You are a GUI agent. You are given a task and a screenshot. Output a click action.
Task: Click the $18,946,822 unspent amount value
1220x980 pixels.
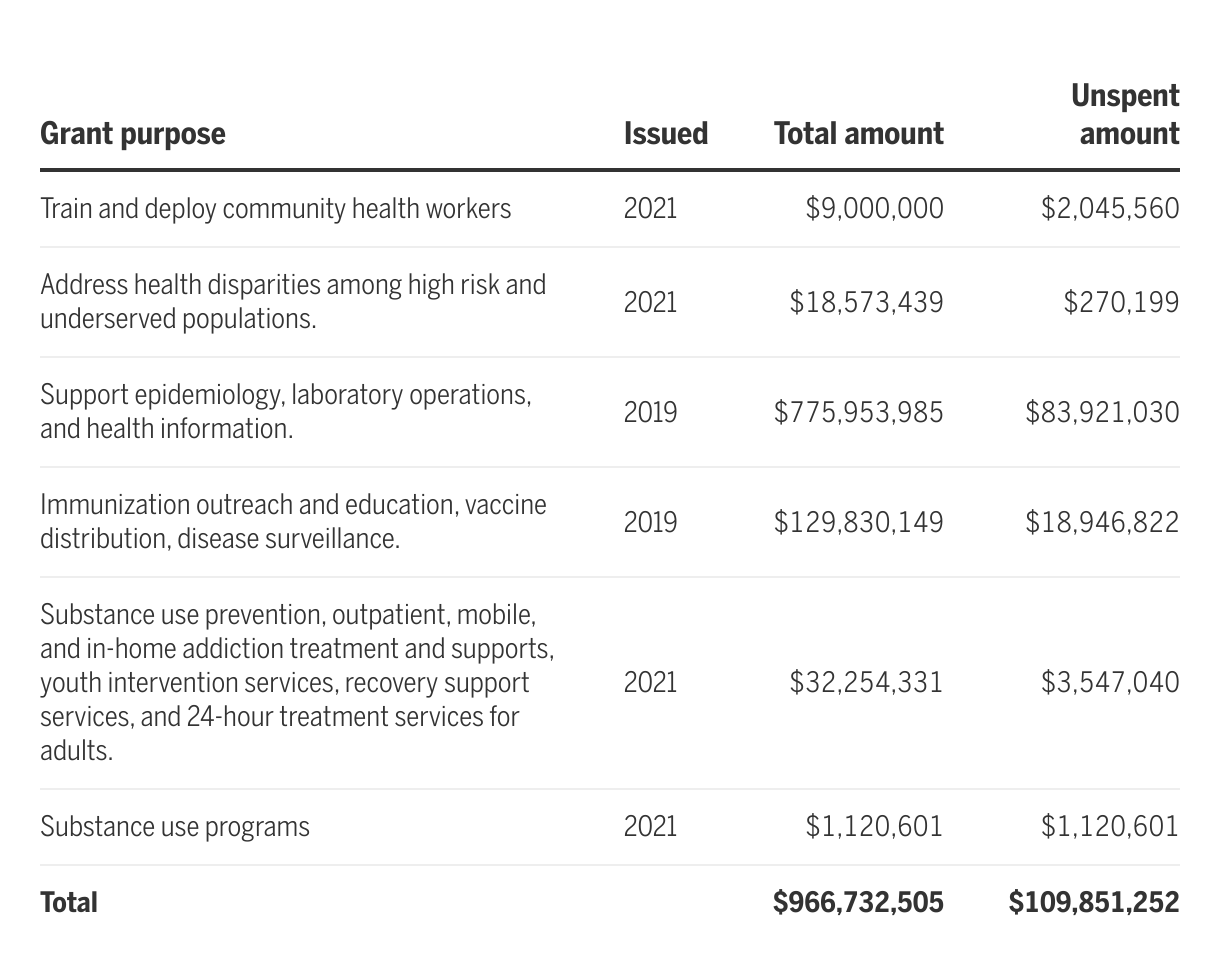(1102, 522)
